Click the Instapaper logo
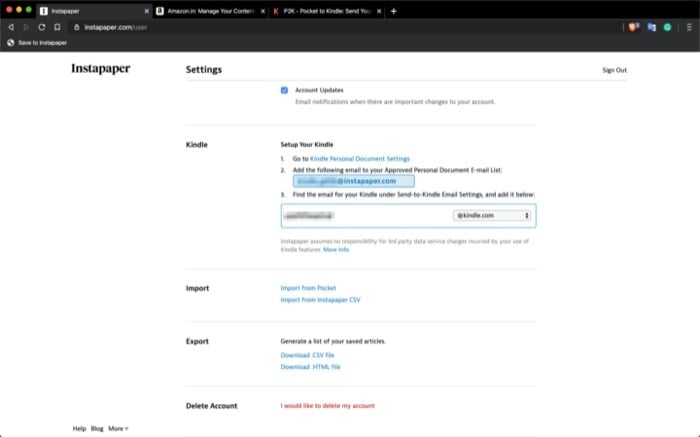The image size is (700, 437). (101, 68)
